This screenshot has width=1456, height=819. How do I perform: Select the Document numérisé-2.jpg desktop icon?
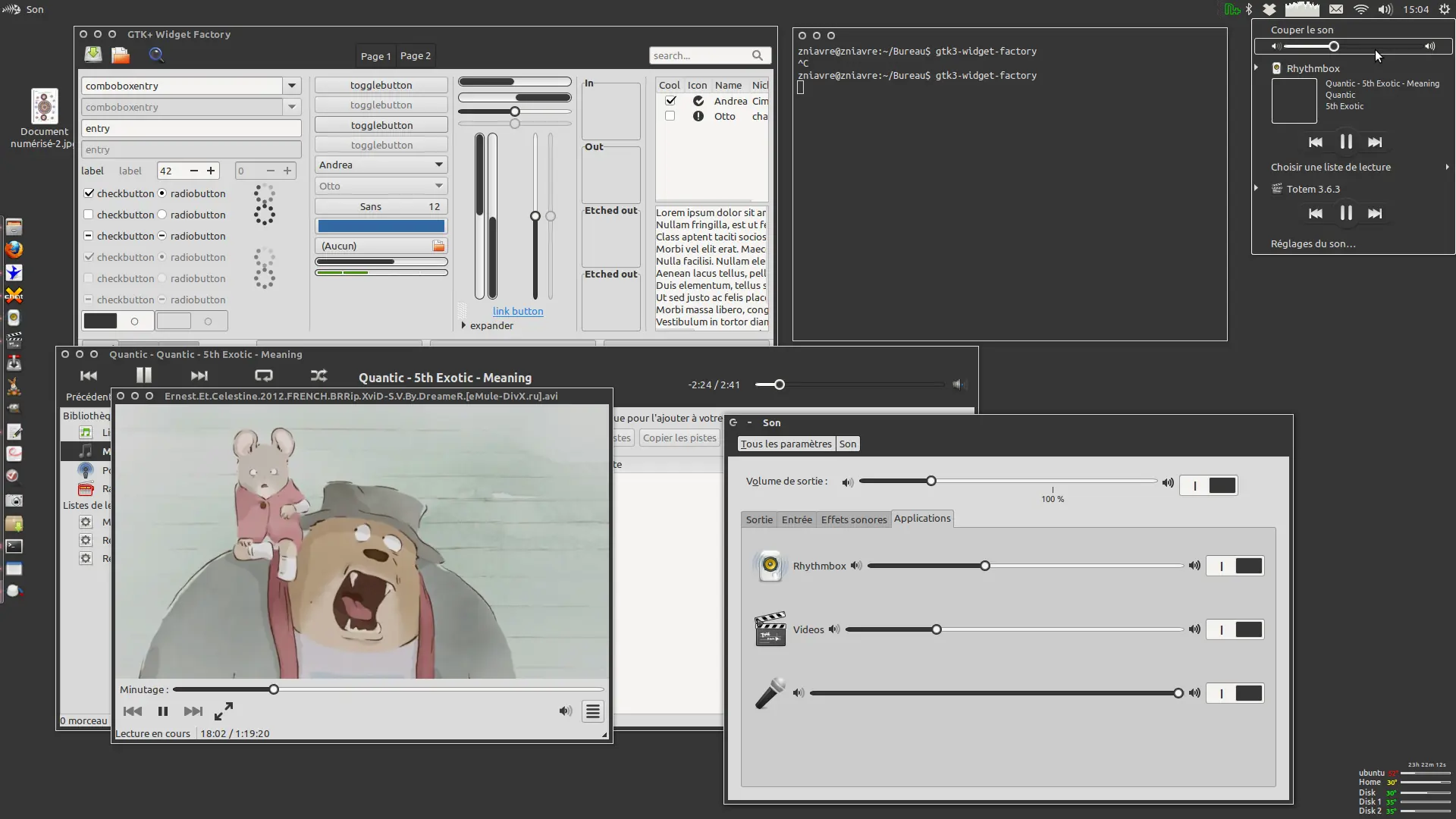(x=44, y=118)
